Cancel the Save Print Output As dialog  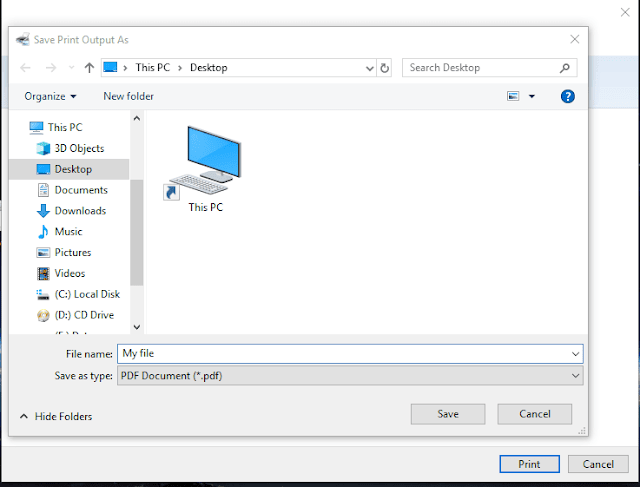pos(535,414)
